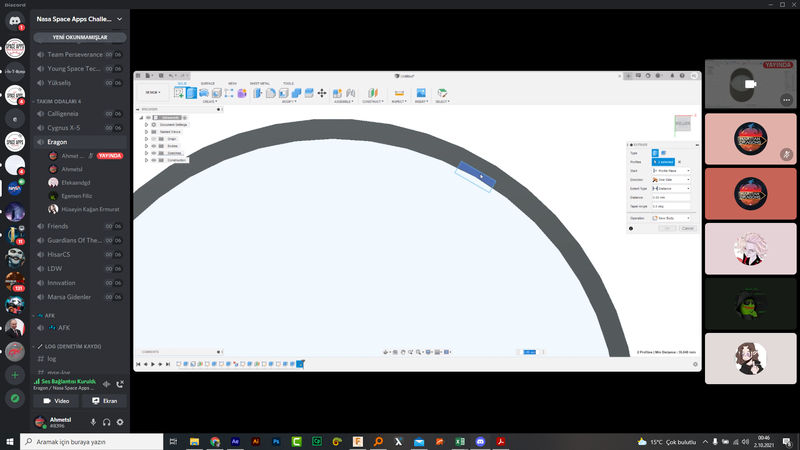Image resolution: width=800 pixels, height=450 pixels.
Task: Click the Distance input field in Extrude
Action: click(x=671, y=198)
